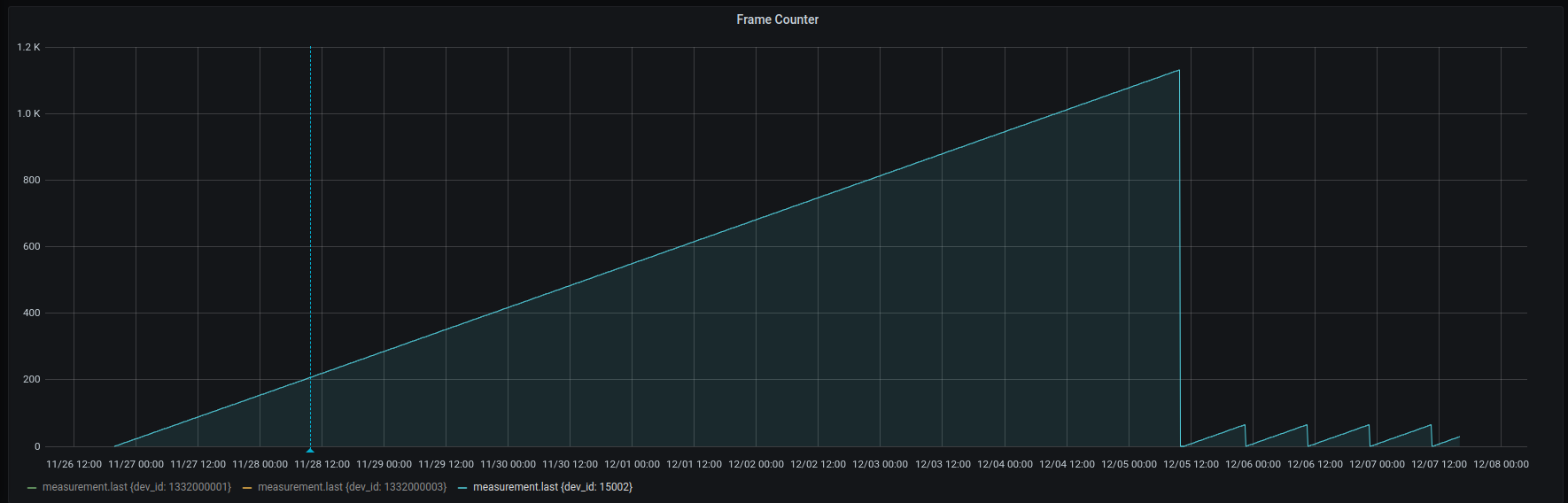Click the 12/05 12:00 x-axis label

1191,464
